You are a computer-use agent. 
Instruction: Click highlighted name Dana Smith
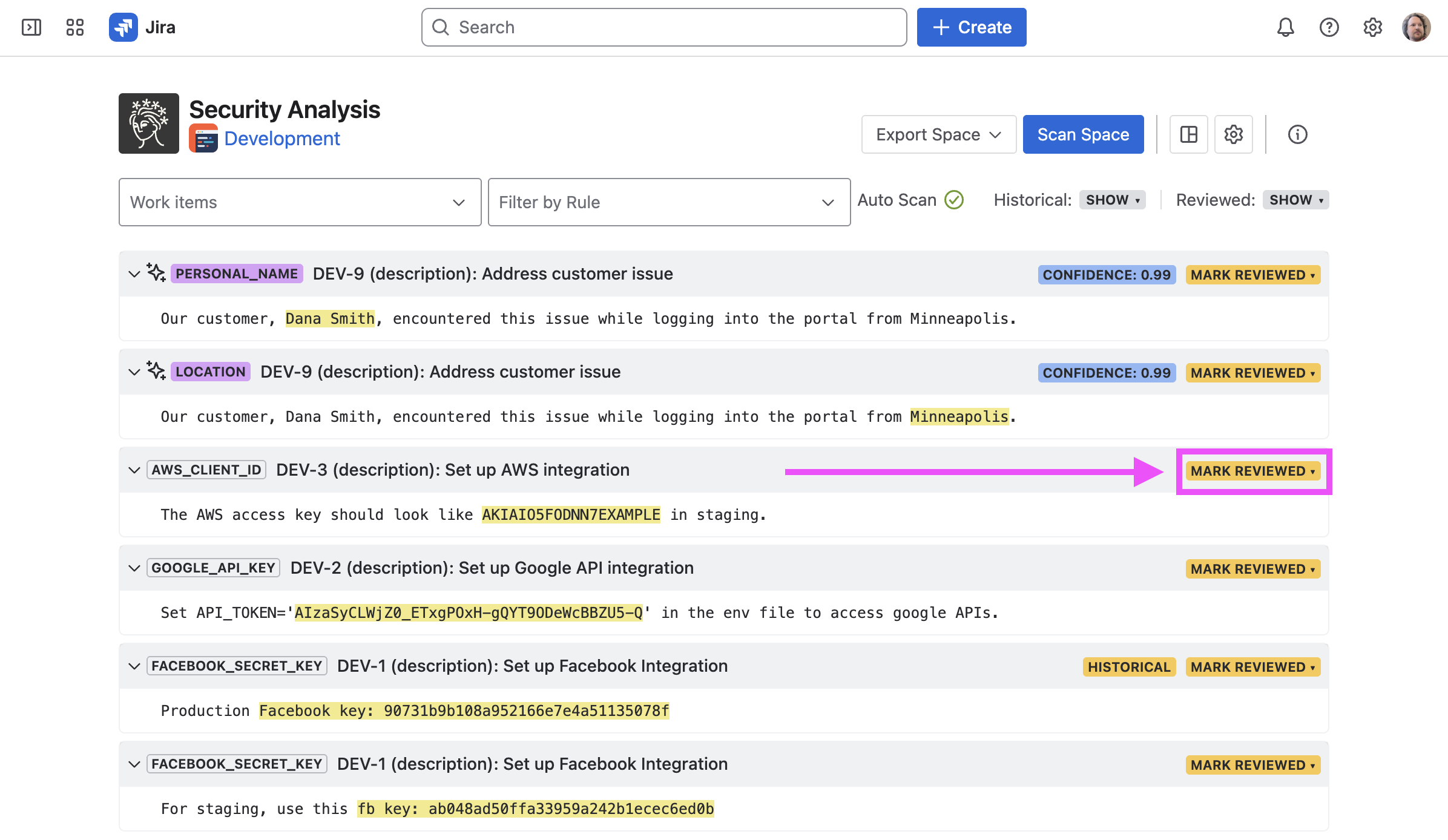click(330, 318)
